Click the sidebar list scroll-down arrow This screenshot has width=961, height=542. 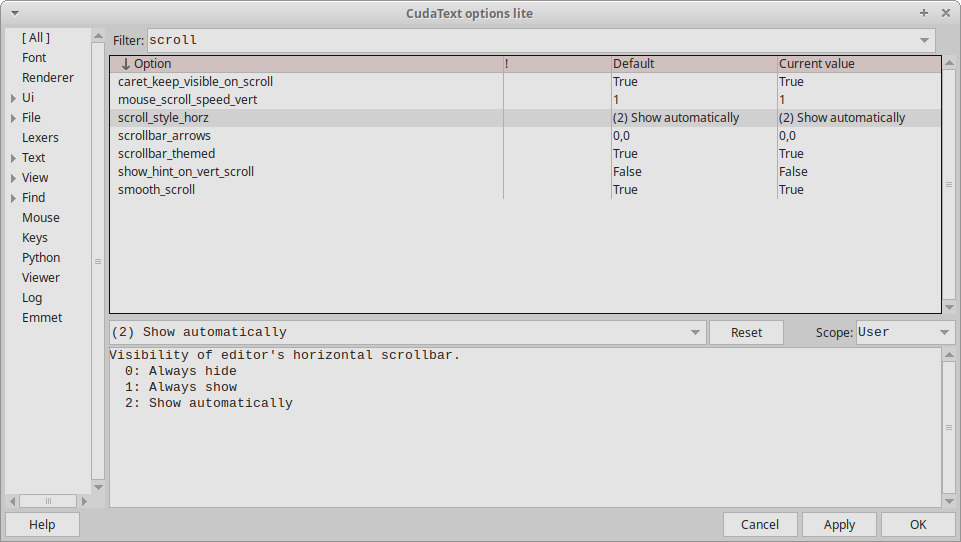(98, 487)
